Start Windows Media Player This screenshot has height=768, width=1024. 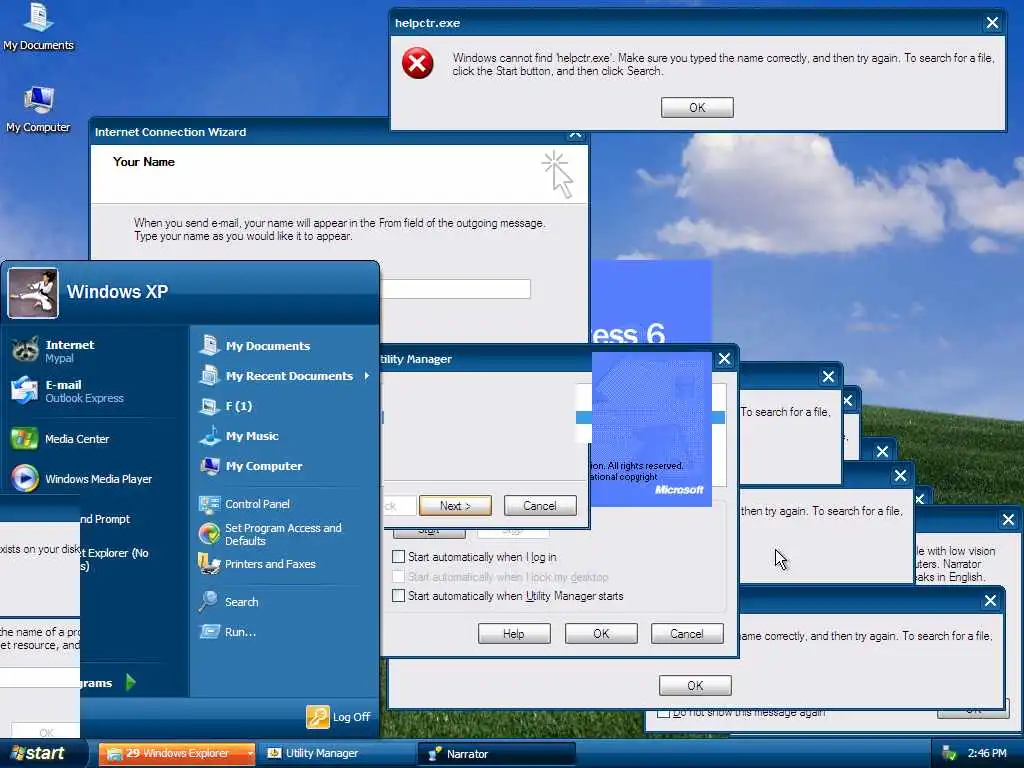tap(81, 479)
